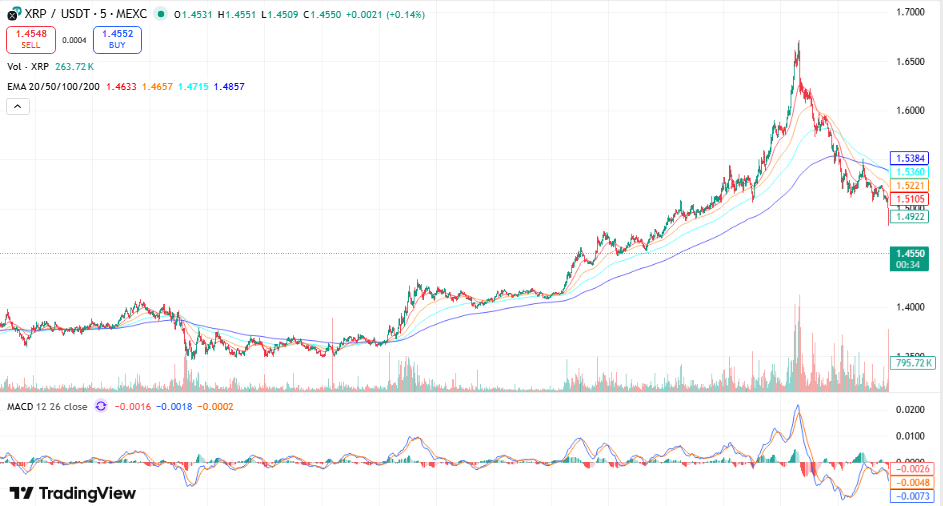Click the XRP symbol logo icon

pyautogui.click(x=14, y=13)
